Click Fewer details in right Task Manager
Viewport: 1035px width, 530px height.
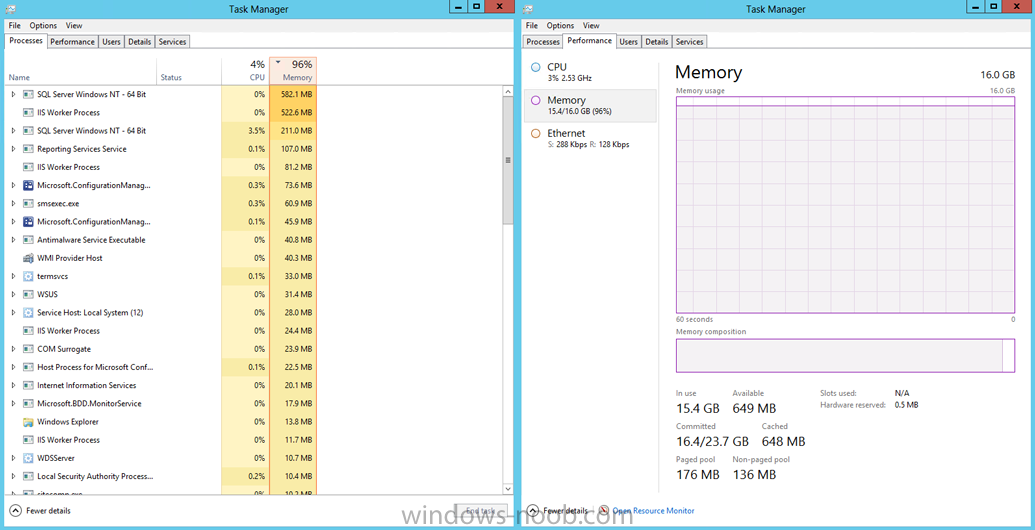(566, 511)
